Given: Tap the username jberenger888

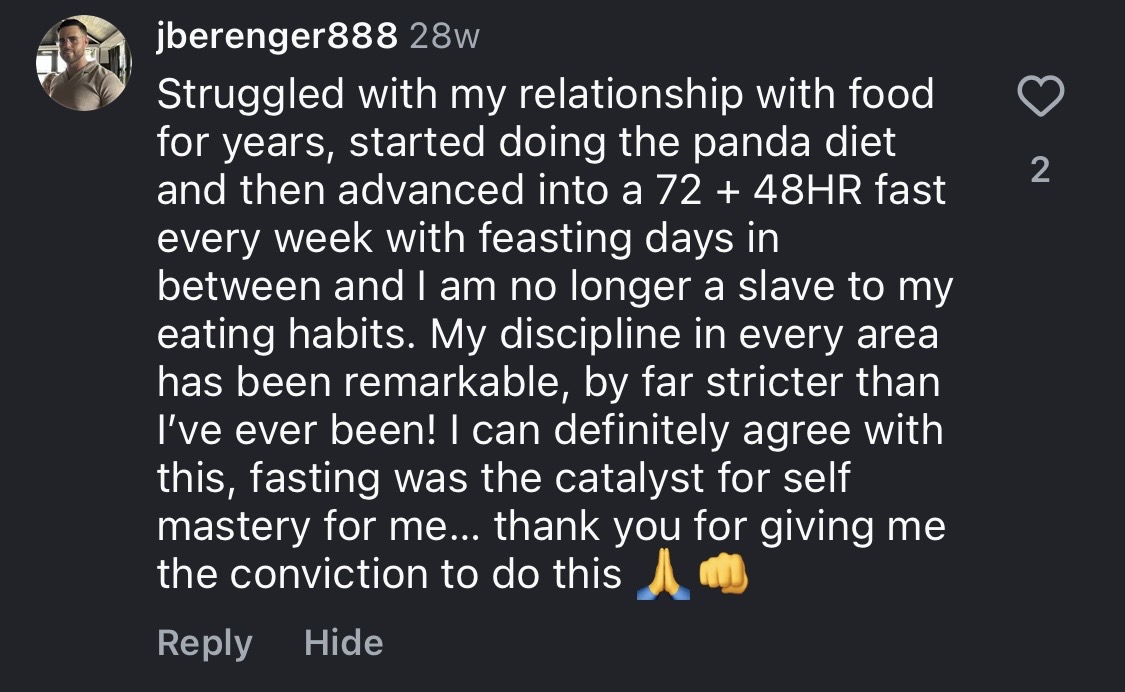Looking at the screenshot, I should click(276, 38).
